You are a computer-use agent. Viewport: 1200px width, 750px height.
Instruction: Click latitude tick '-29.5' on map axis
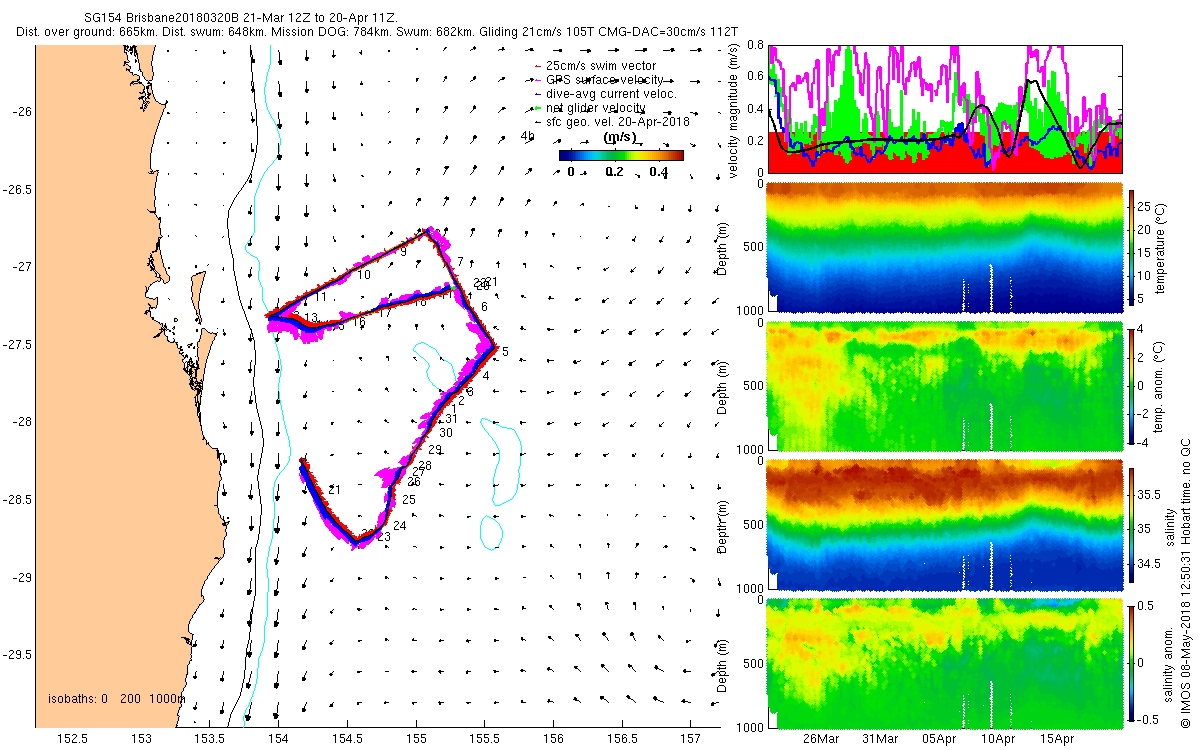16,655
